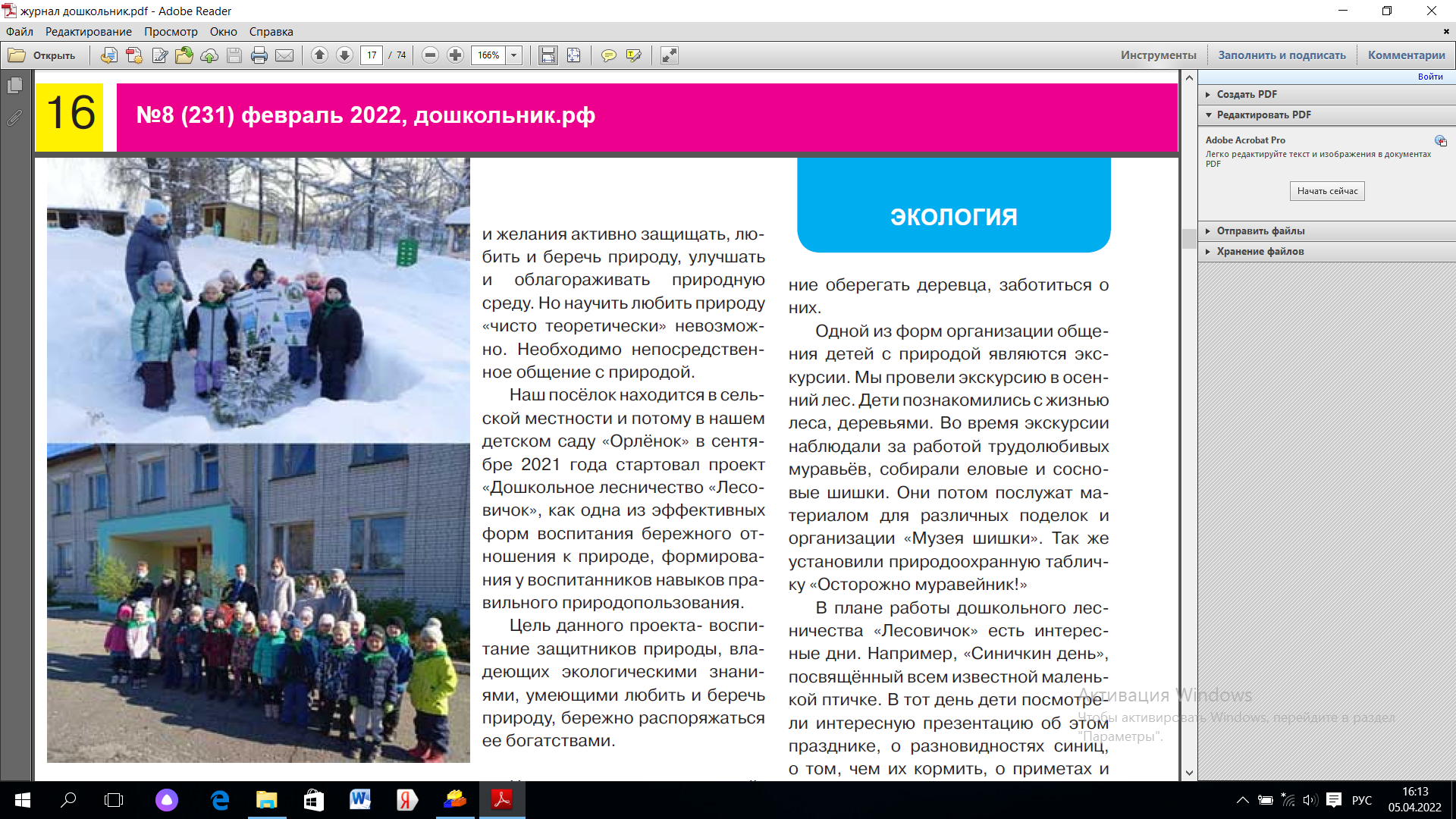The height and width of the screenshot is (819, 1456).
Task: Add a sticky note comment
Action: [x=608, y=55]
